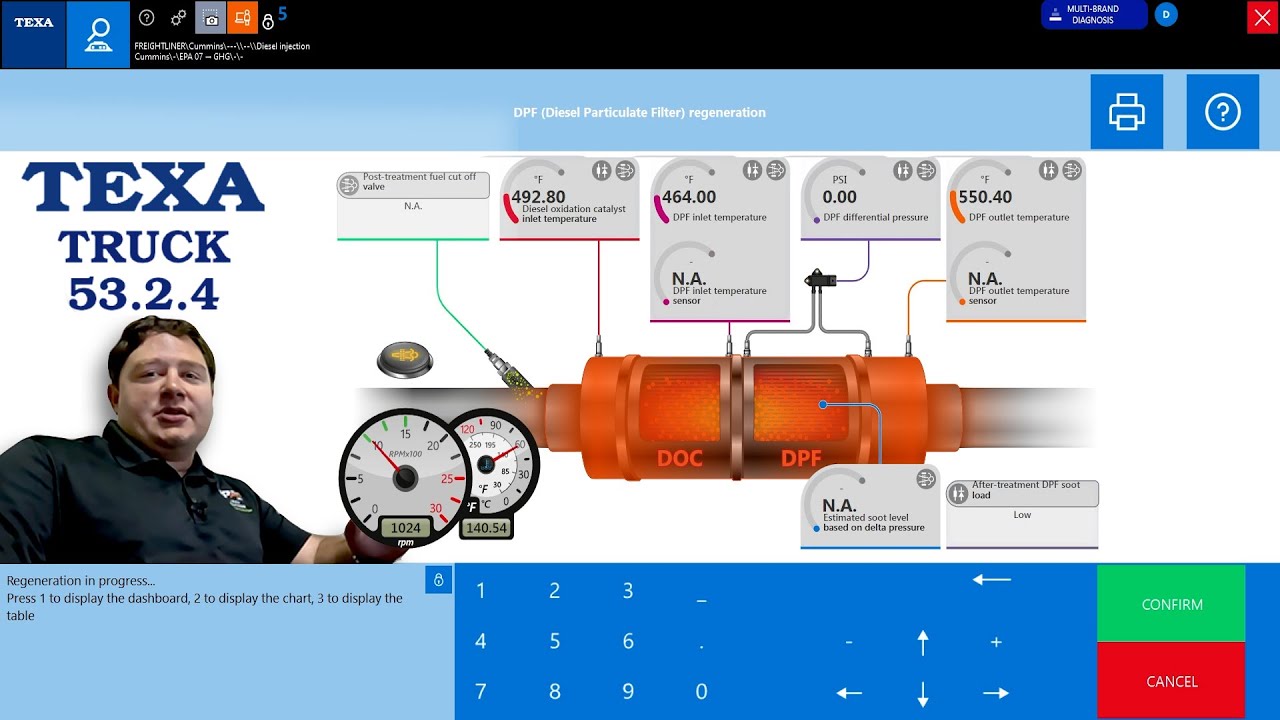This screenshot has width=1280, height=720.
Task: Open the question mark help icon in top bar
Action: [147, 17]
